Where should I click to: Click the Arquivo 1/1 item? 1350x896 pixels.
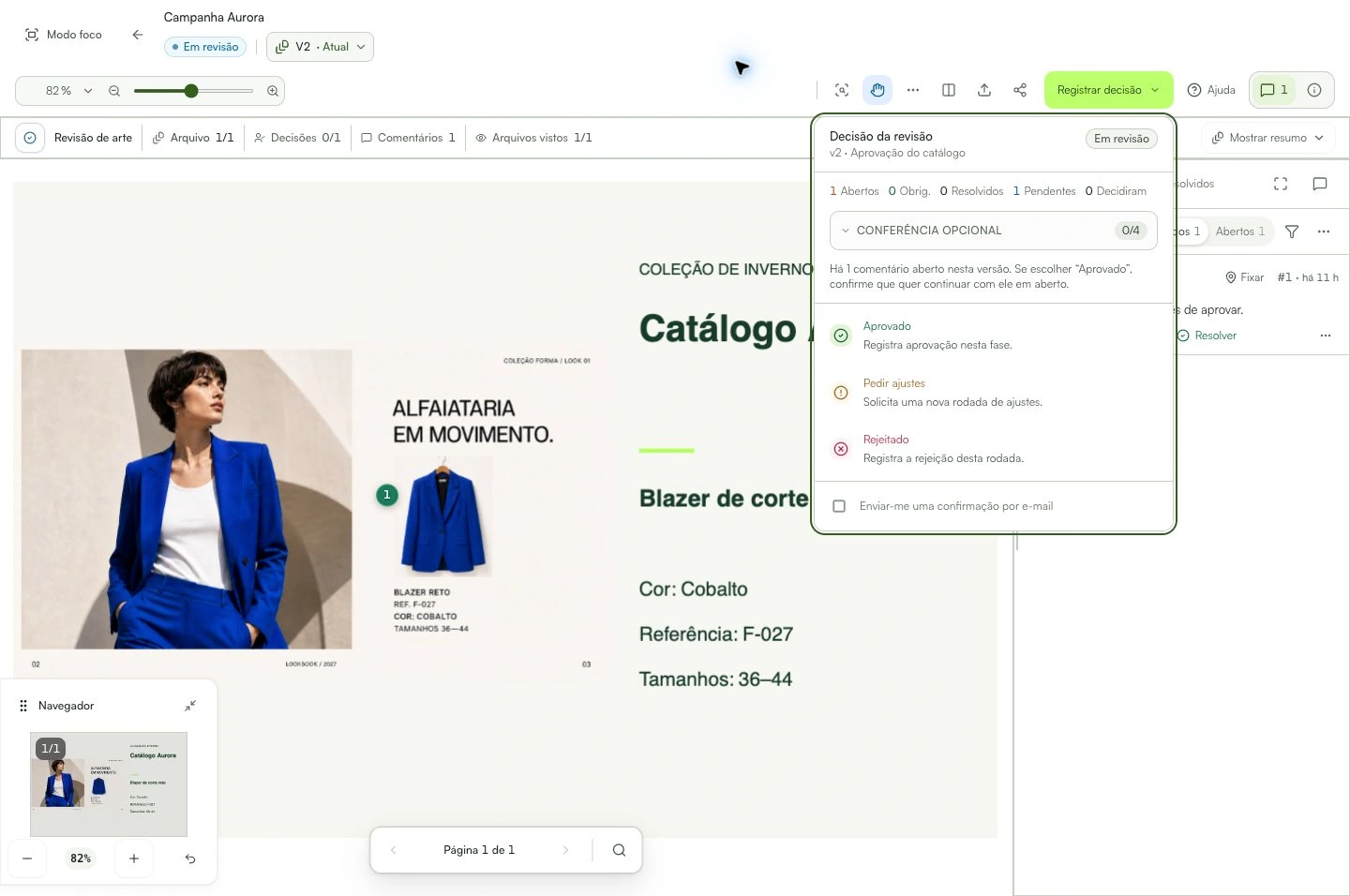click(x=193, y=138)
